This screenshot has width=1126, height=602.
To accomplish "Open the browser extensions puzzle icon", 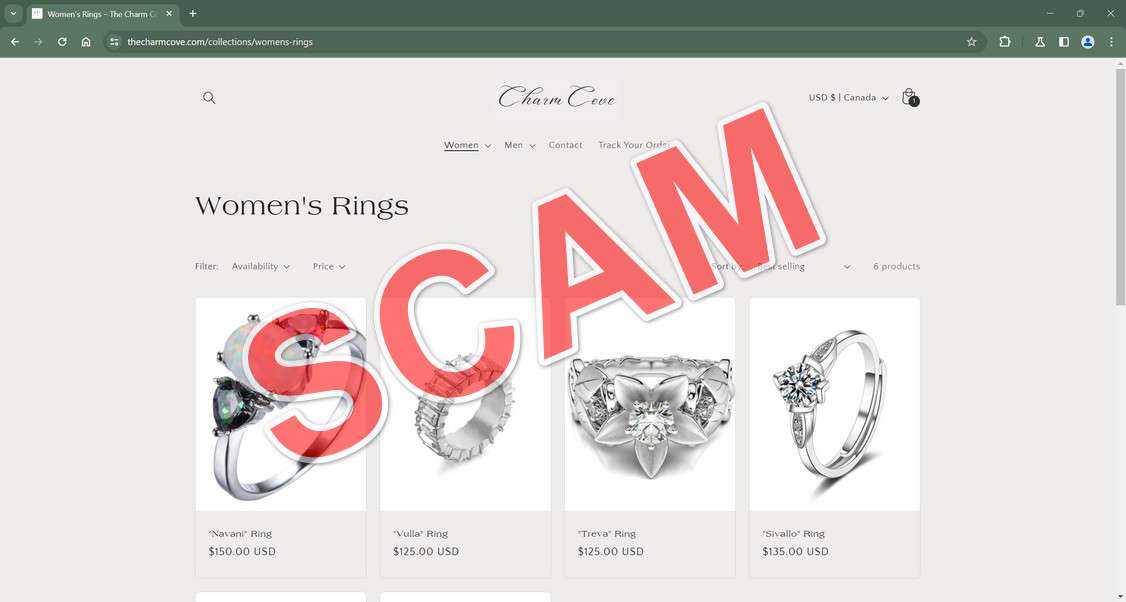I will tap(1005, 42).
